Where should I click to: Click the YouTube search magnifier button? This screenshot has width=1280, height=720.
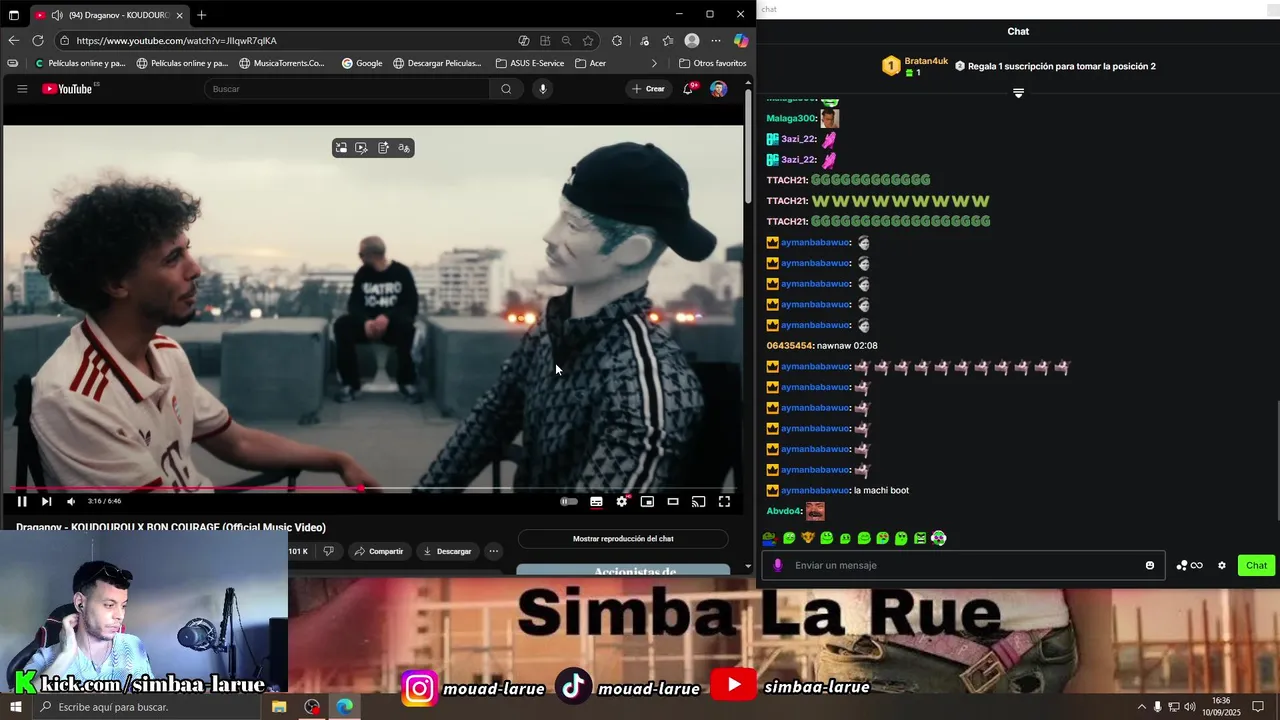[x=506, y=89]
